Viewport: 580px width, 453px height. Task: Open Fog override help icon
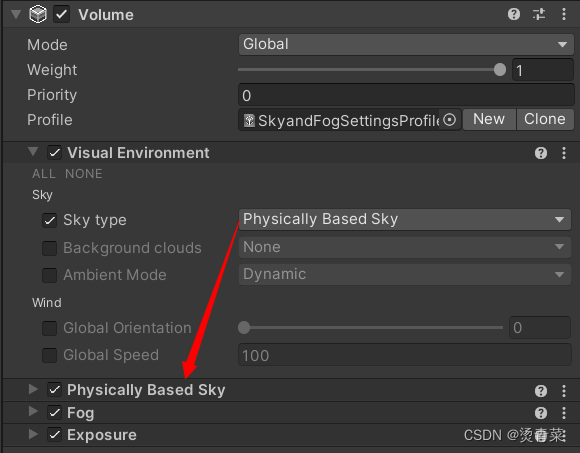tap(541, 413)
